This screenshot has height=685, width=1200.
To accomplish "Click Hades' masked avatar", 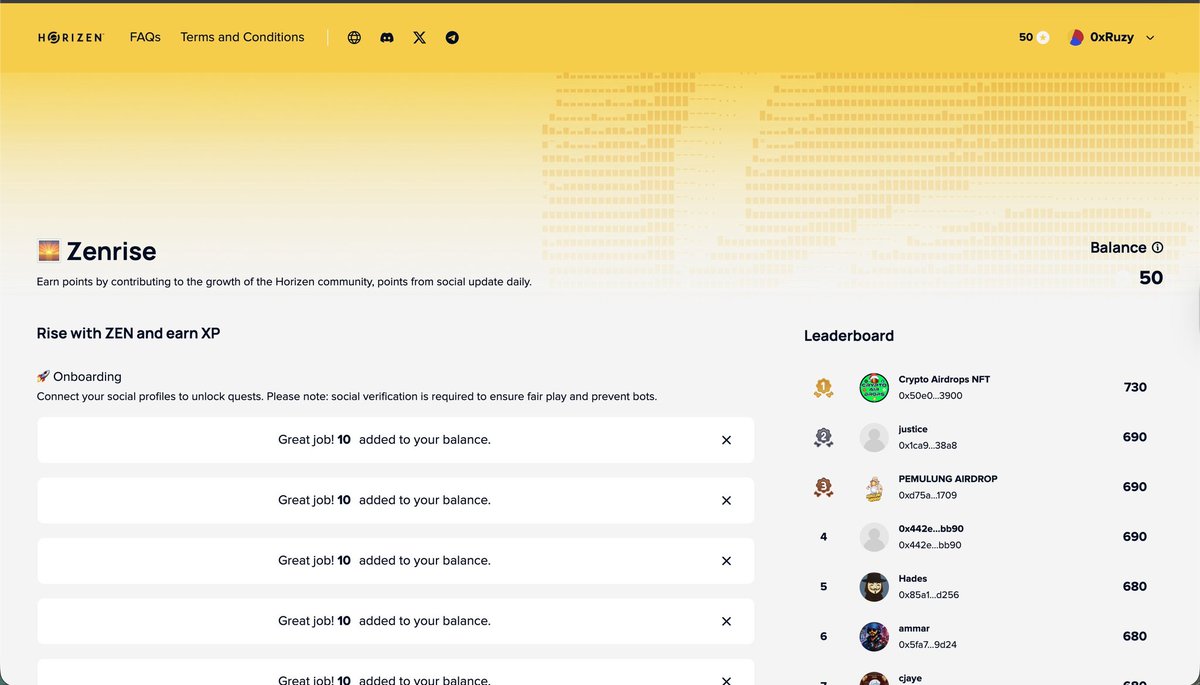I will [874, 587].
